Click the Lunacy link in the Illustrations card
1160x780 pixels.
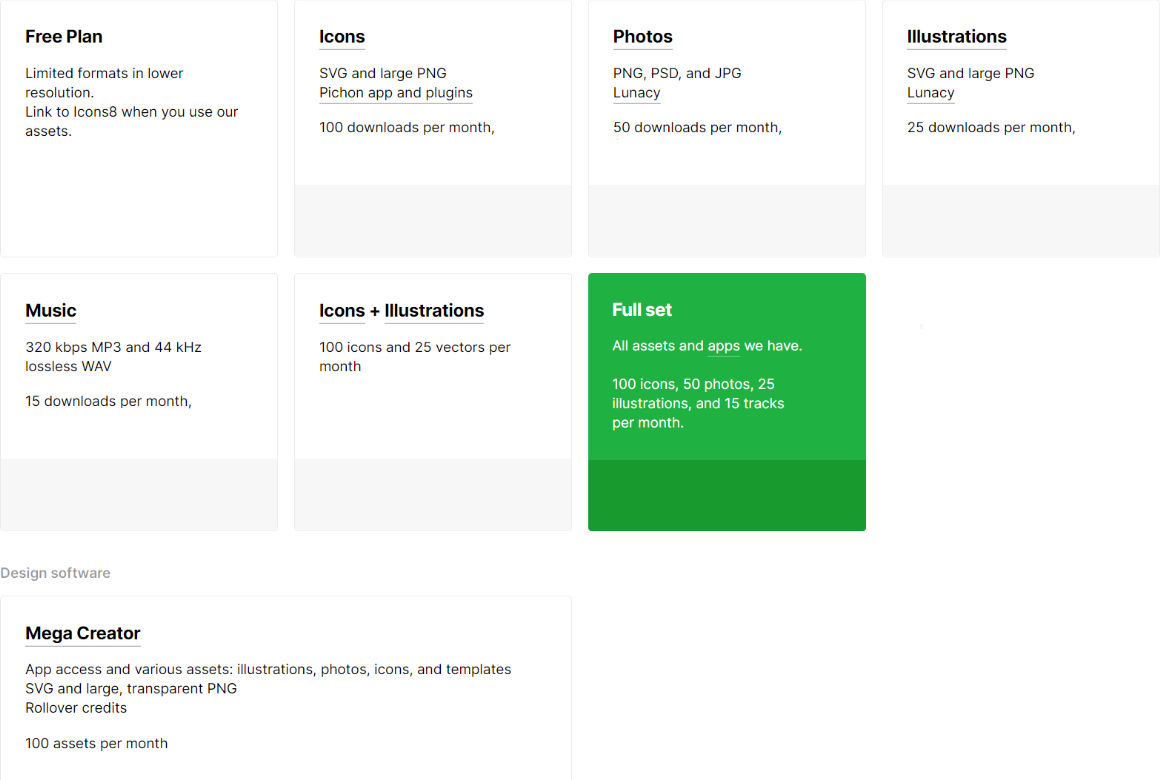(931, 93)
